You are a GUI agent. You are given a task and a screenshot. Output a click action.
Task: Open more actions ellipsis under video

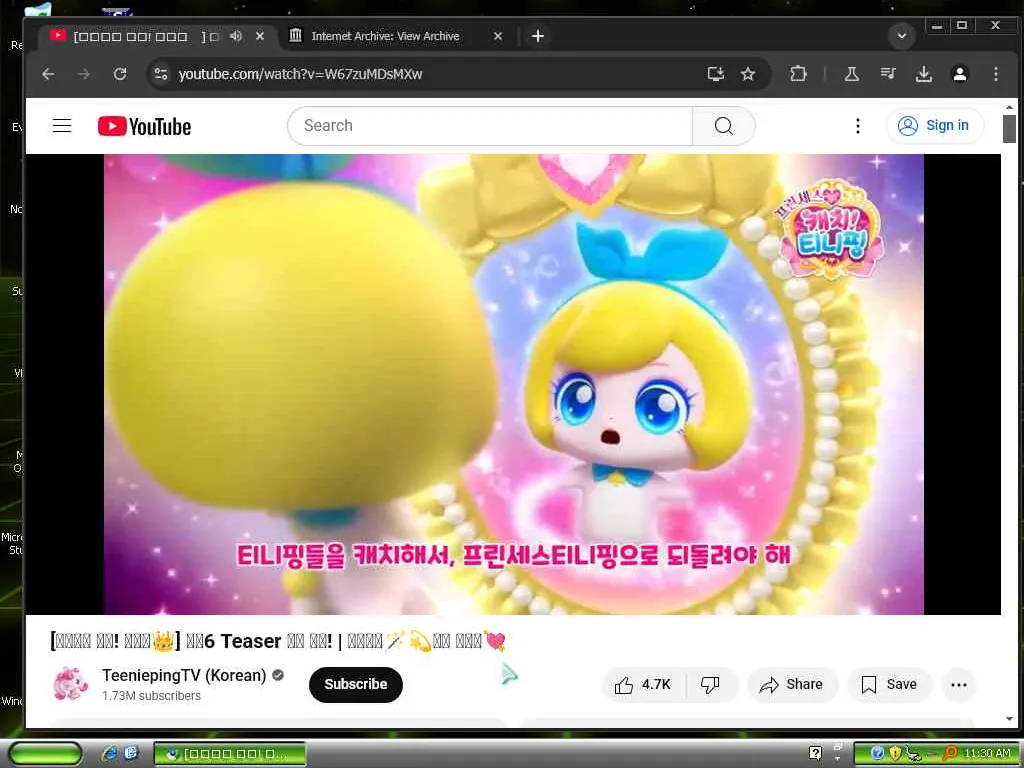[959, 684]
